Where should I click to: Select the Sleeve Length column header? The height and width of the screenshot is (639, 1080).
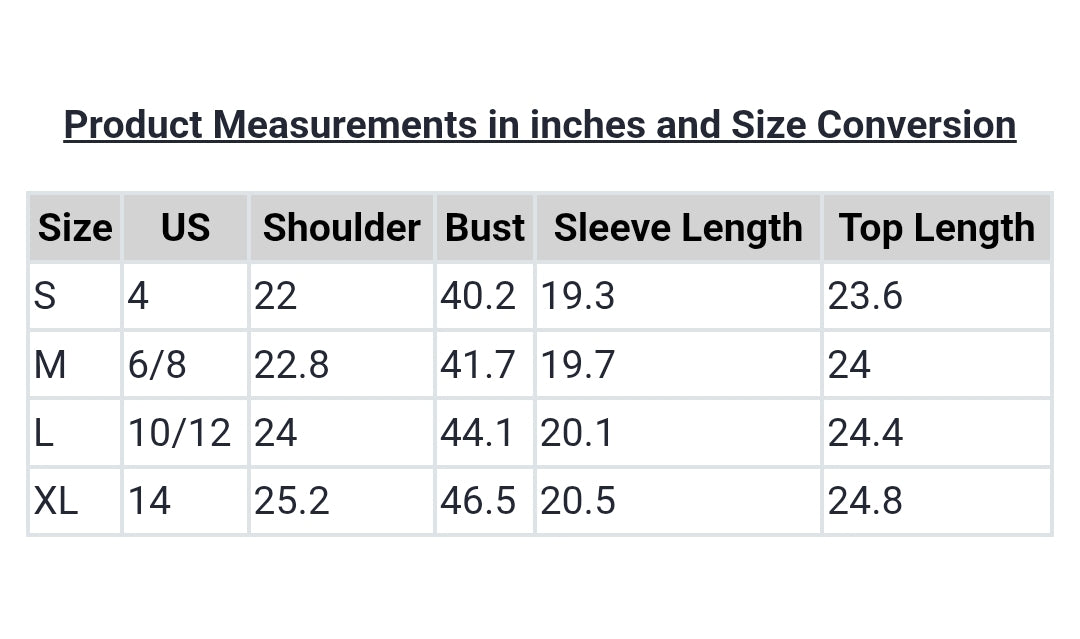[x=678, y=228]
